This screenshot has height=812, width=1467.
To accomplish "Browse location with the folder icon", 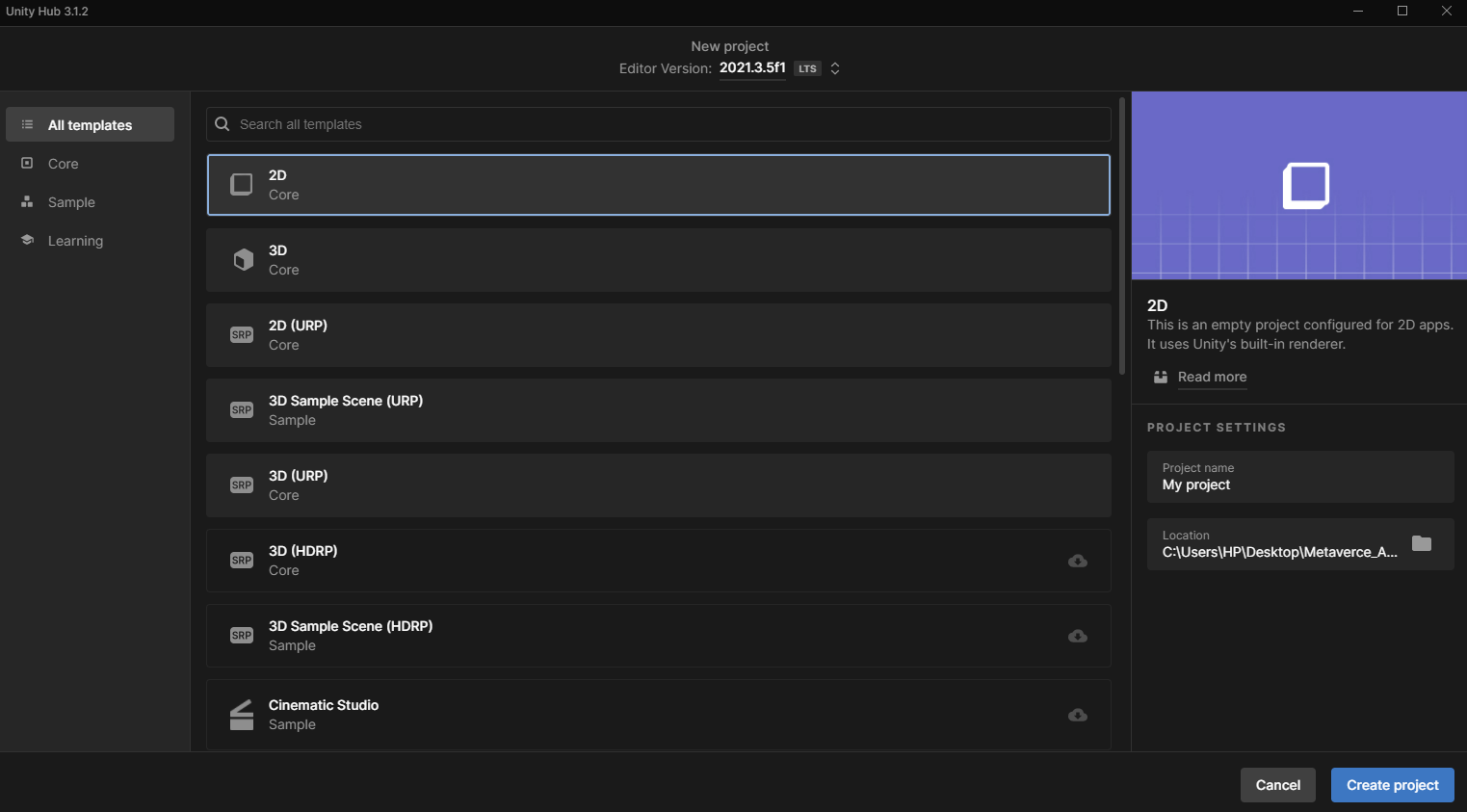I will click(x=1422, y=543).
